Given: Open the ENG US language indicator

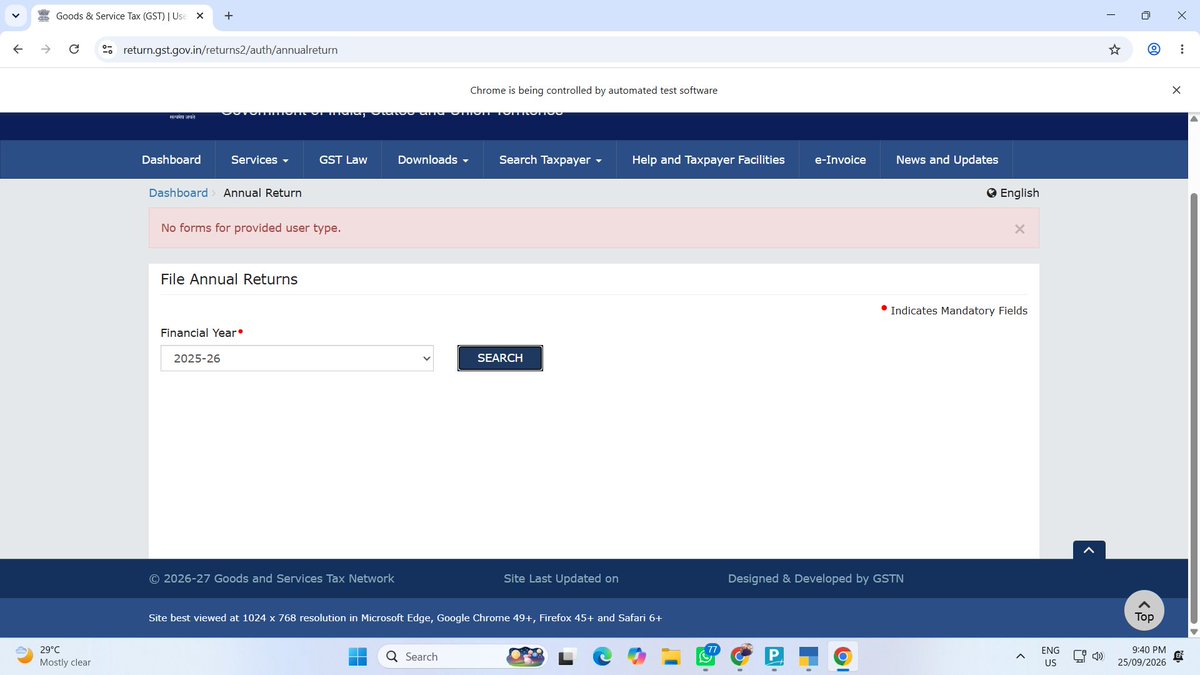Looking at the screenshot, I should [x=1050, y=656].
